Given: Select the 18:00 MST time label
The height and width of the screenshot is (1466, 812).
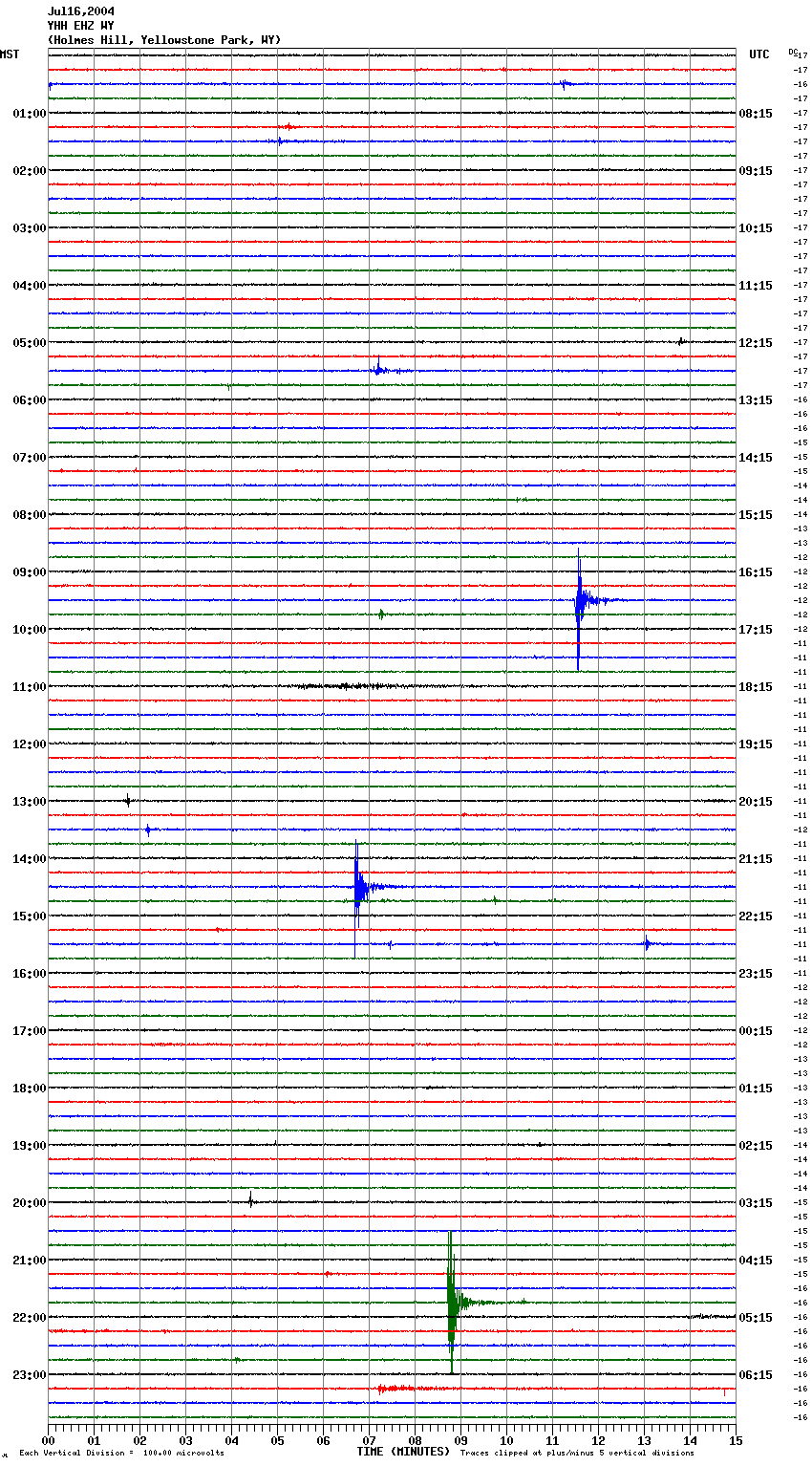Looking at the screenshot, I should pyautogui.click(x=30, y=1089).
